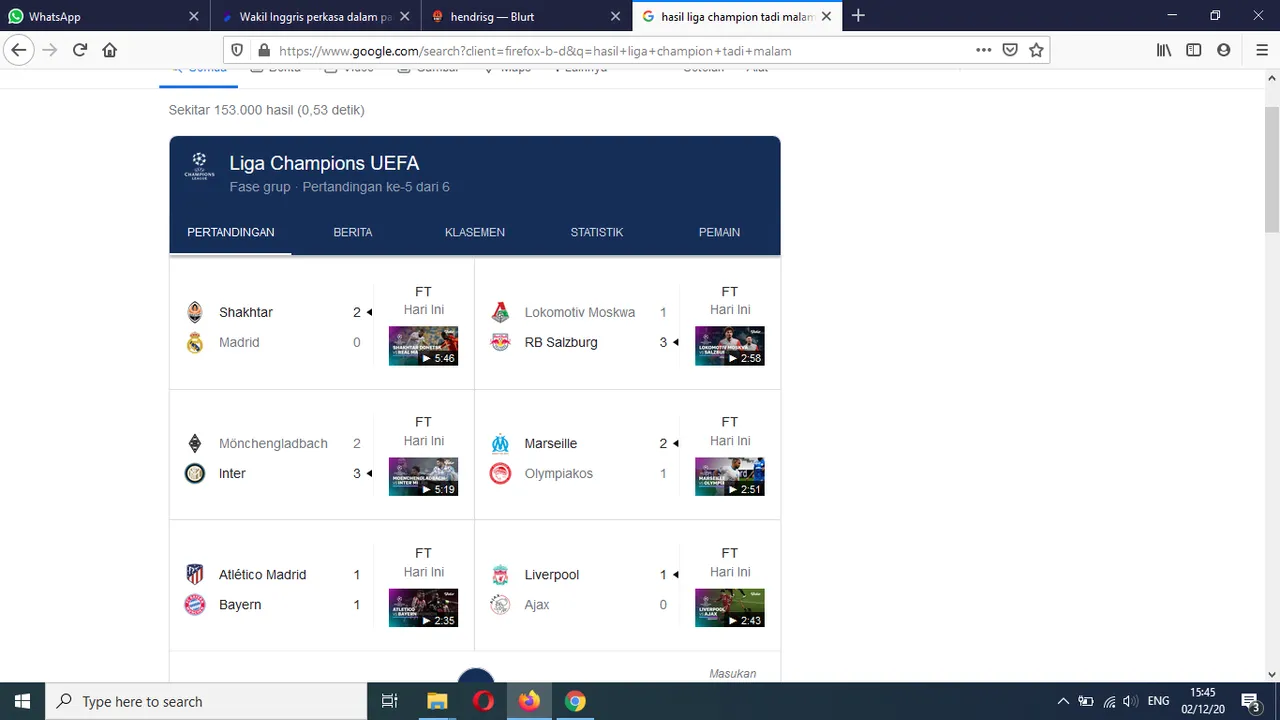
Task: Play the Lokomotiv Moskwa vs Salzburg highlight
Action: (x=730, y=346)
